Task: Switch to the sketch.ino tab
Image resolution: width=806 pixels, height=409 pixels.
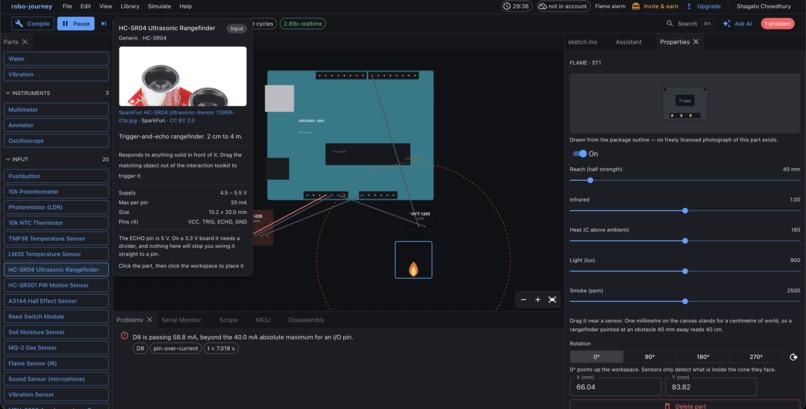Action: click(582, 42)
